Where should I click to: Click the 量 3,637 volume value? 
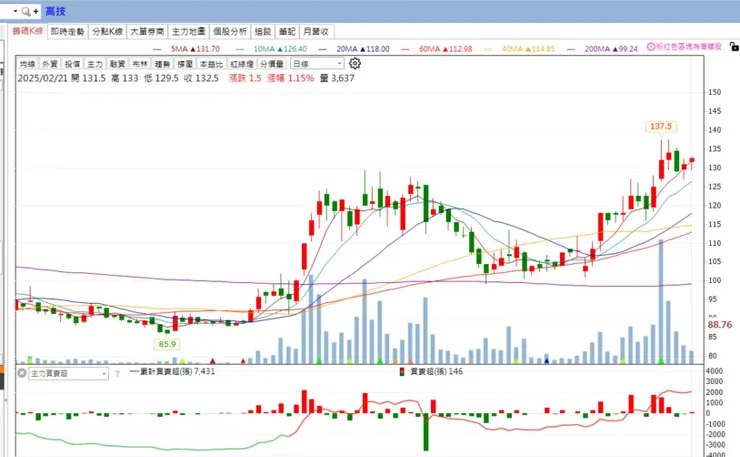(x=337, y=78)
